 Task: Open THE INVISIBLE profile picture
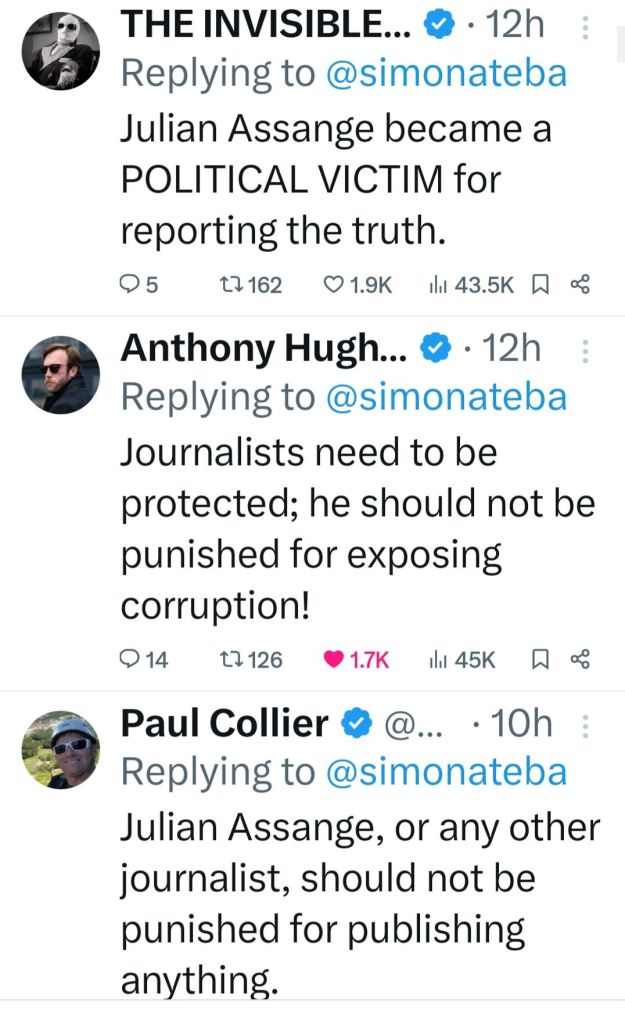(61, 52)
